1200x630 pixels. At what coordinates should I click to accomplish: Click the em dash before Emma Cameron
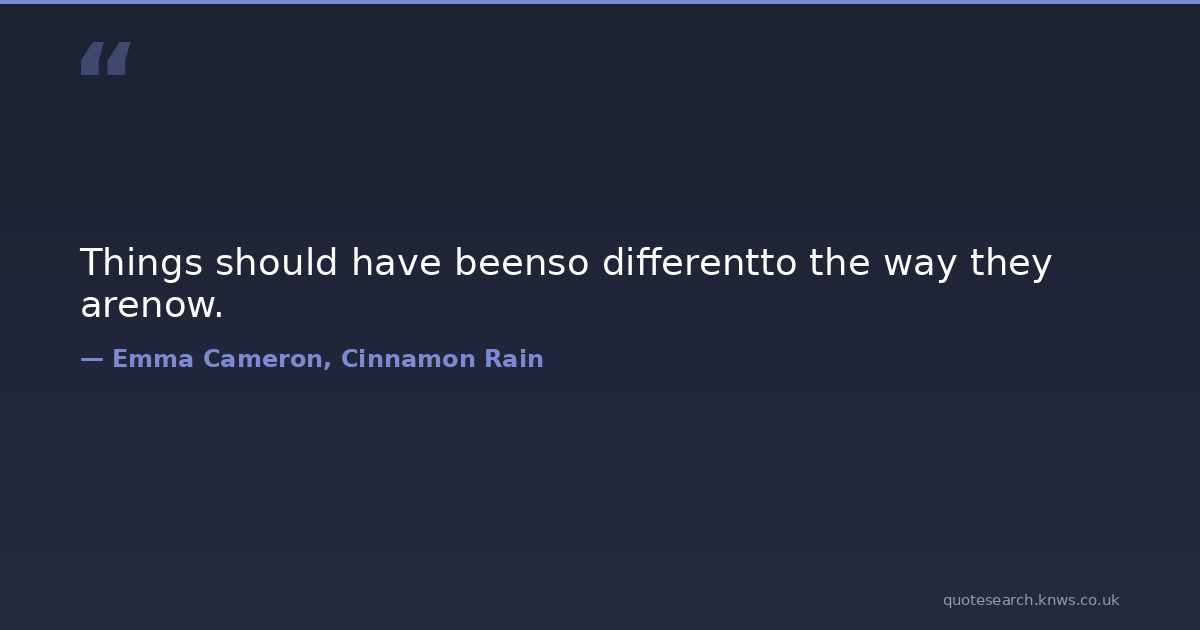click(x=91, y=359)
